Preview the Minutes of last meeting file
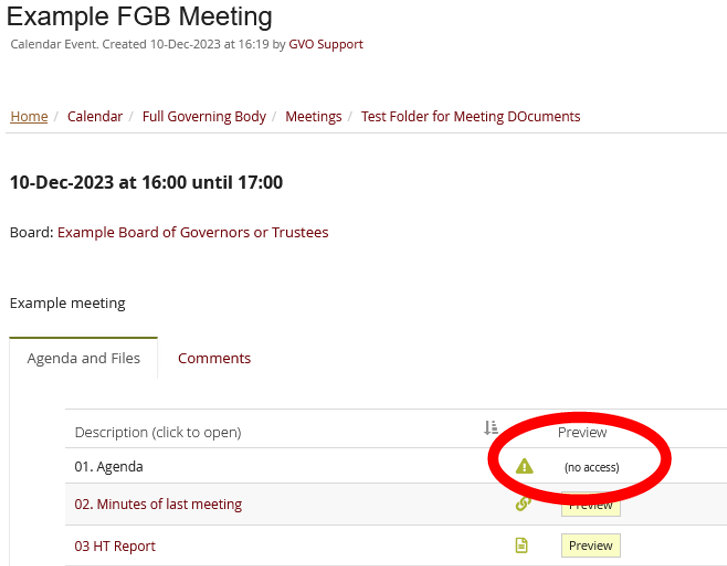Viewport: 727px width, 566px height. [590, 506]
